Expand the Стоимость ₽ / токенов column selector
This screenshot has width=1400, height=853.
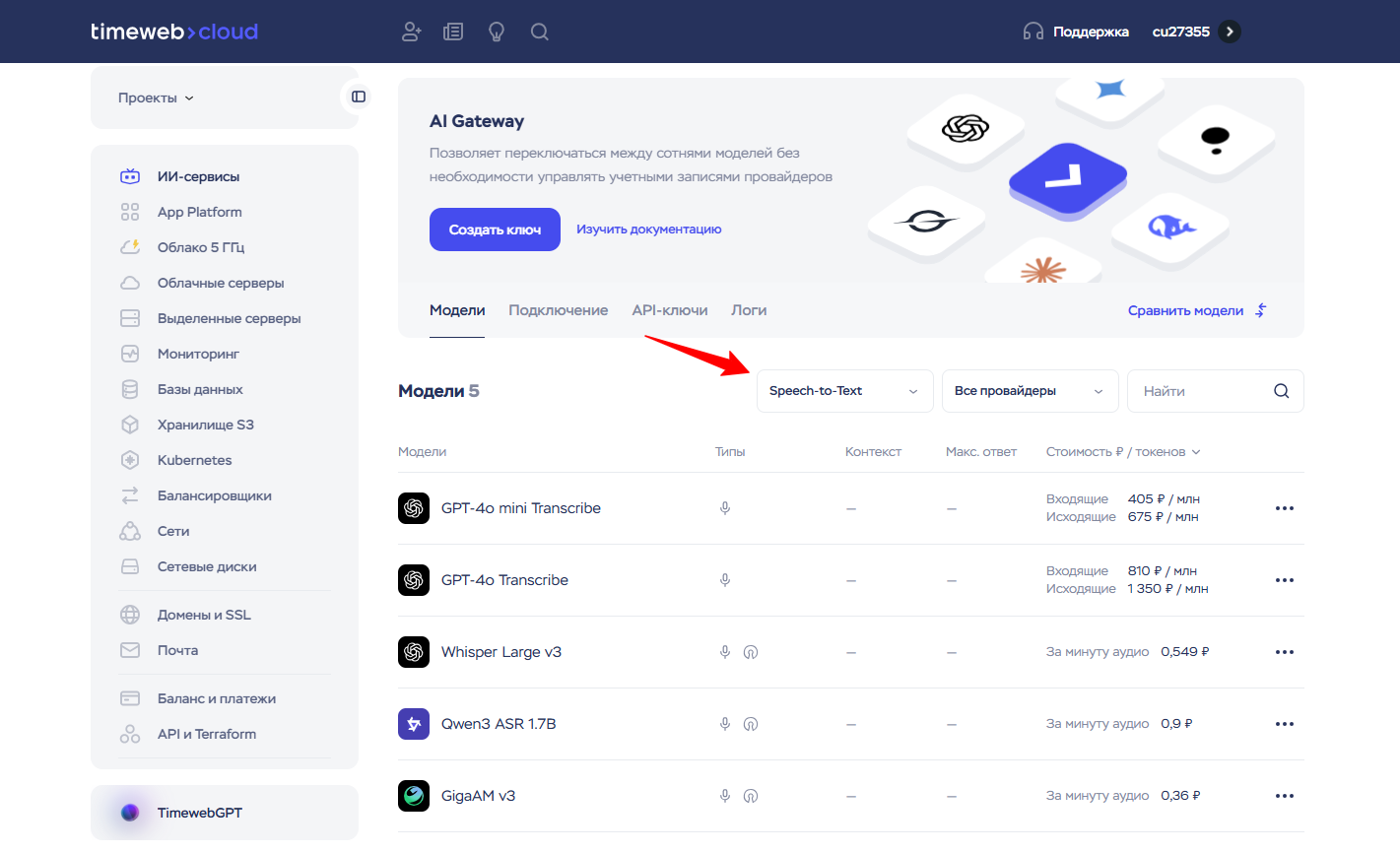[x=1123, y=452]
